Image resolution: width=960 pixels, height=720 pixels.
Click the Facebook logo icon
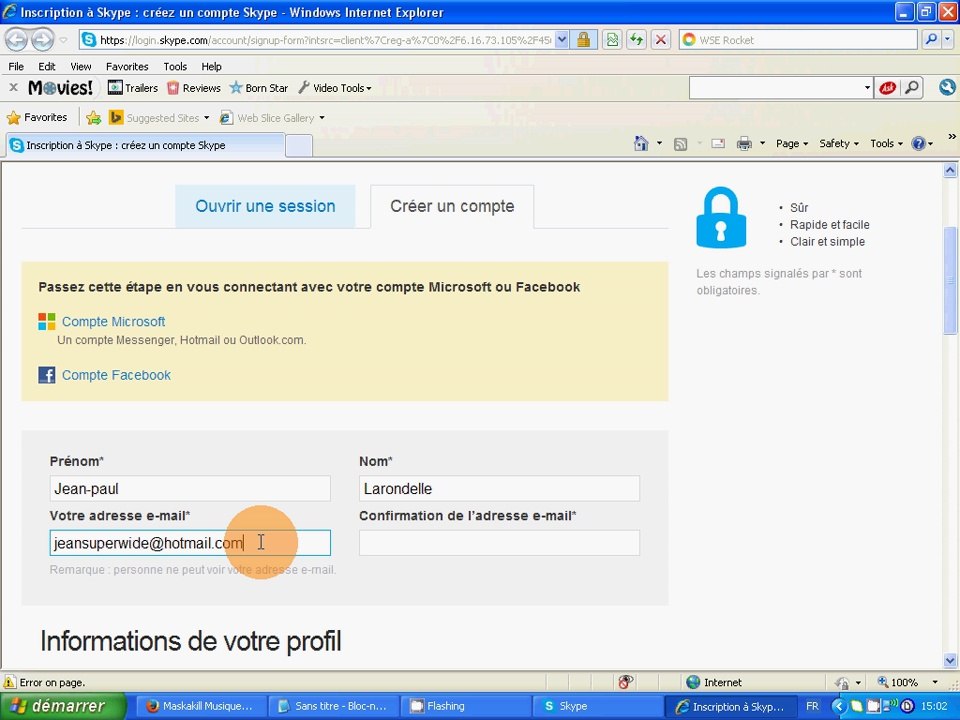pos(47,375)
